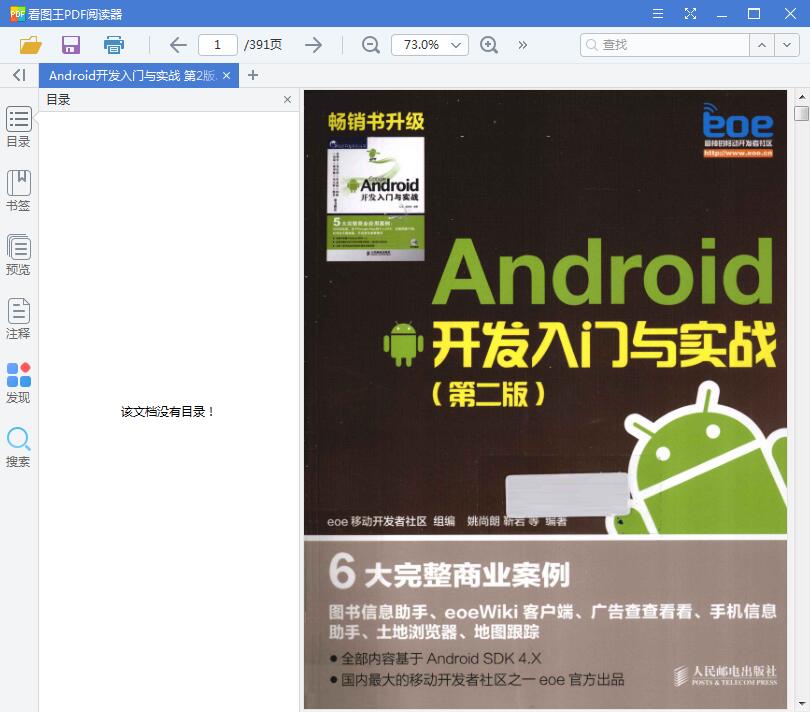Image resolution: width=810 pixels, height=712 pixels.
Task: Click the 该文档没有目录！ message text
Action: pos(167,412)
